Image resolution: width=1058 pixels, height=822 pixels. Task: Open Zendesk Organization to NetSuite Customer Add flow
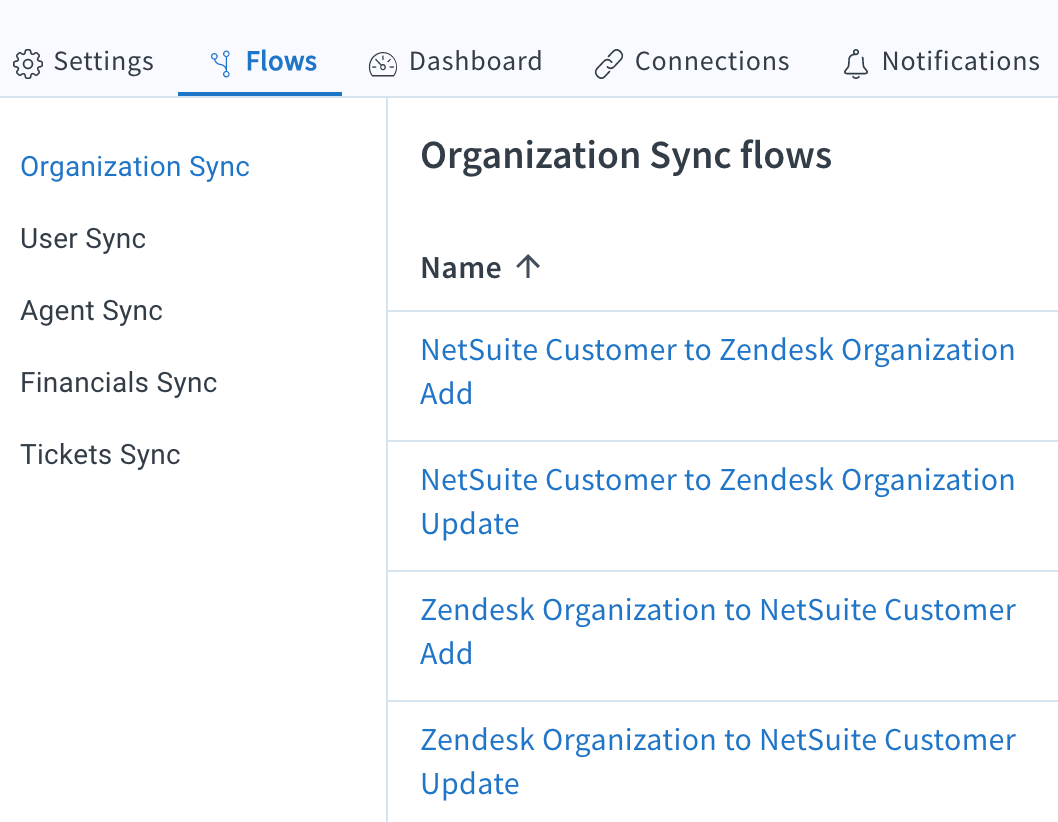pyautogui.click(x=719, y=631)
